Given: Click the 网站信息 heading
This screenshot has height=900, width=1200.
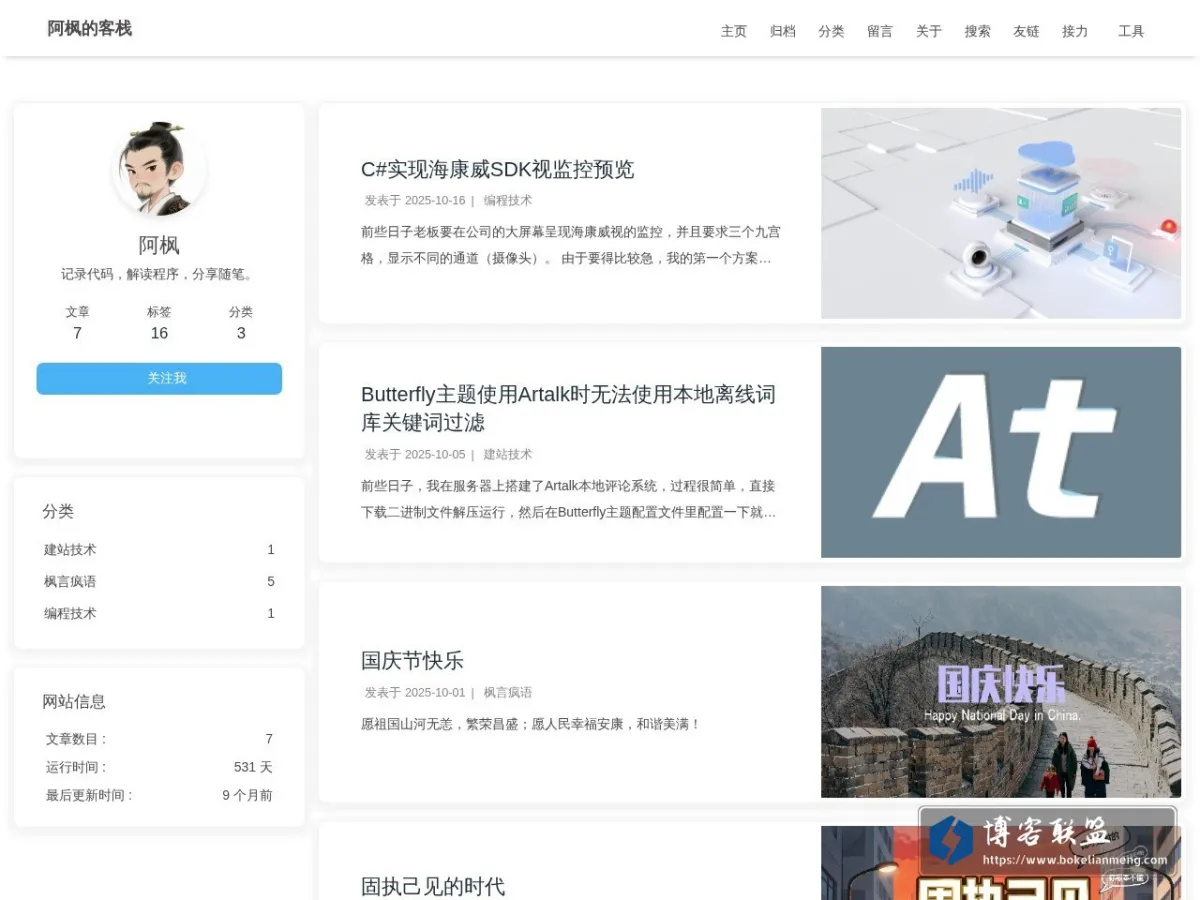Looking at the screenshot, I should (74, 701).
